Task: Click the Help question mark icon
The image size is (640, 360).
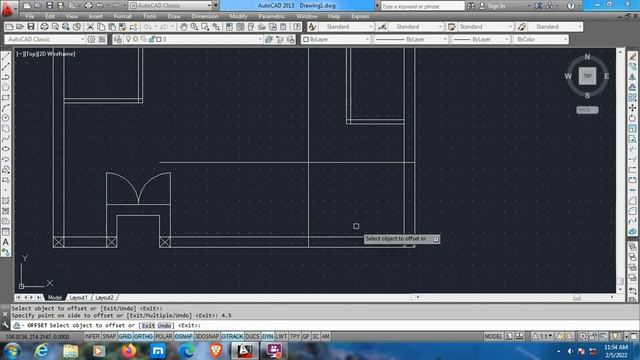Action: coord(571,6)
